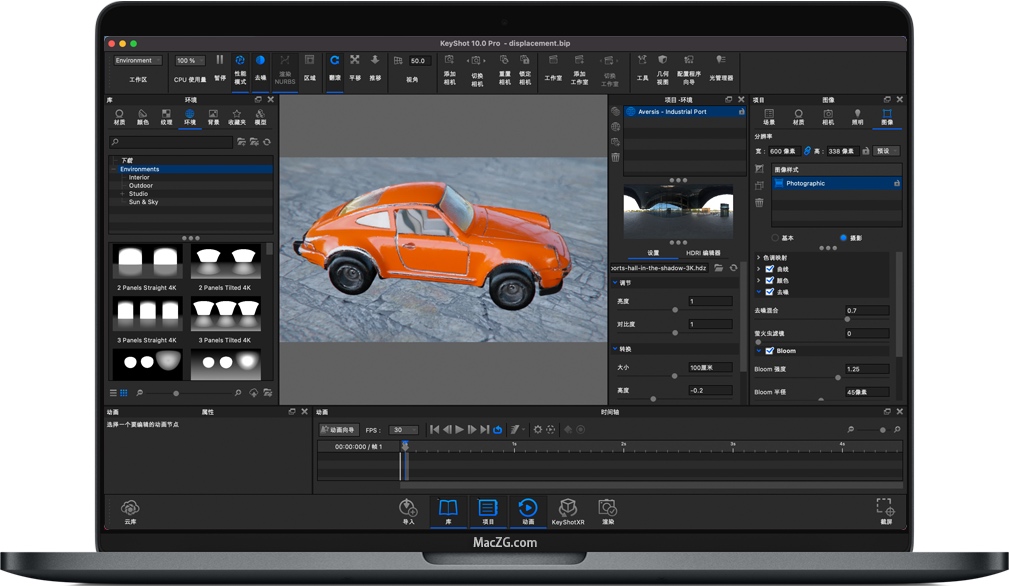The width and height of the screenshot is (1009, 586).
Task: Select the Photographic (摄影) radio button
Action: click(844, 238)
